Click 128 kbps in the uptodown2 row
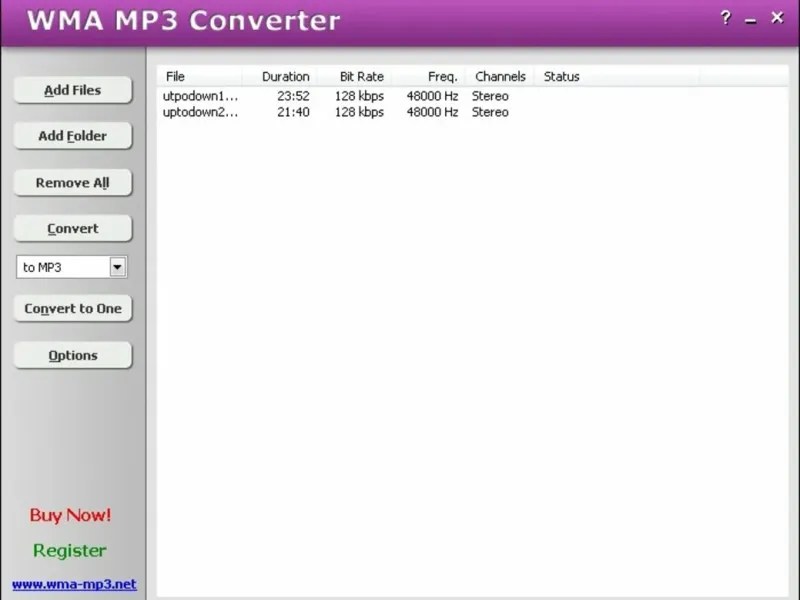Image resolution: width=800 pixels, height=600 pixels. (359, 112)
